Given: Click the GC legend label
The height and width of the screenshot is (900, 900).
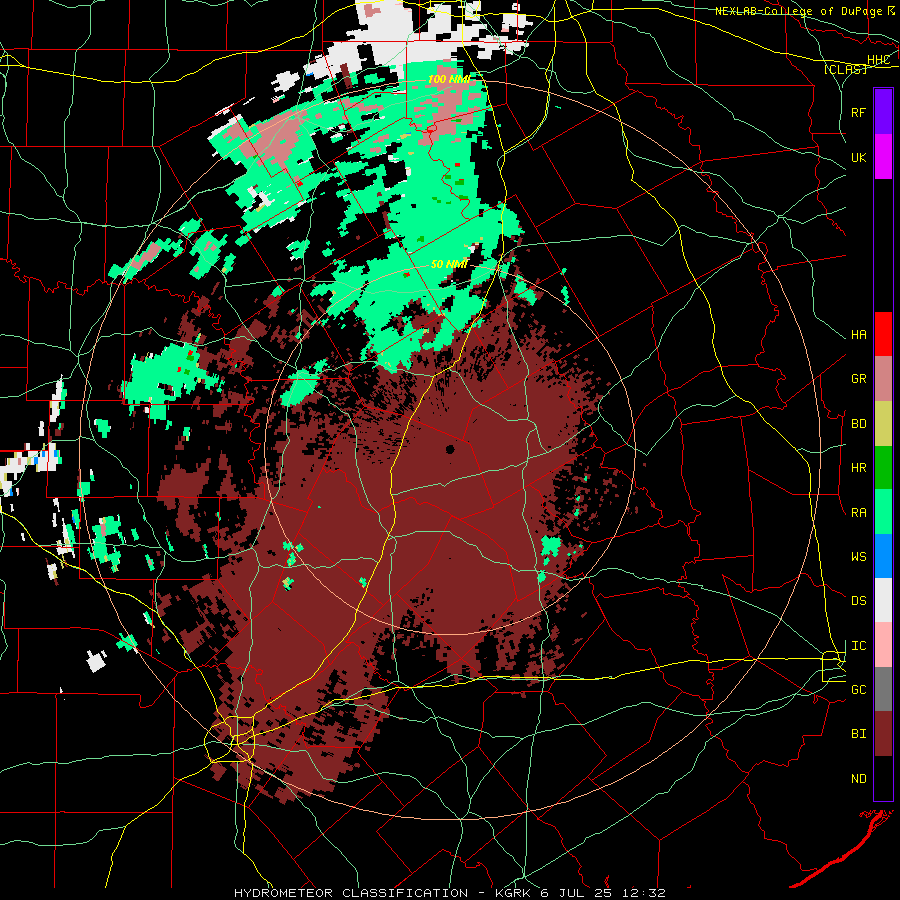Looking at the screenshot, I should point(858,690).
